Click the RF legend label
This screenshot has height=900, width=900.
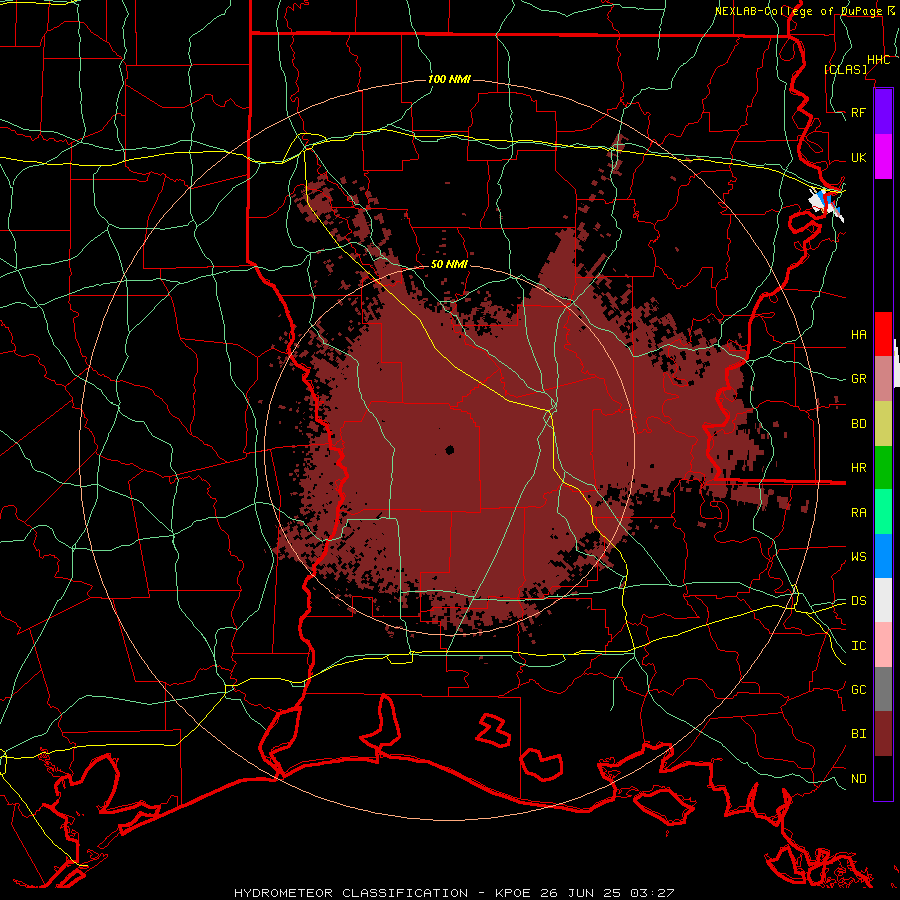pos(859,112)
